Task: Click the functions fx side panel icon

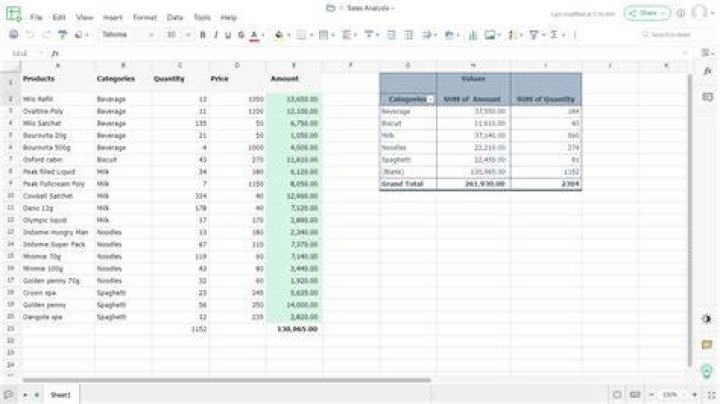Action: [x=708, y=71]
